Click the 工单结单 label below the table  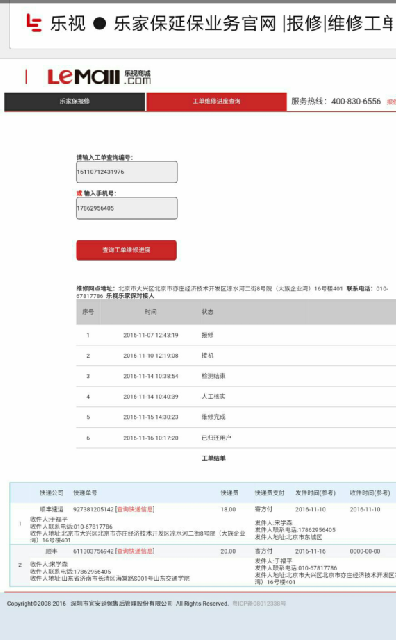pyautogui.click(x=214, y=458)
